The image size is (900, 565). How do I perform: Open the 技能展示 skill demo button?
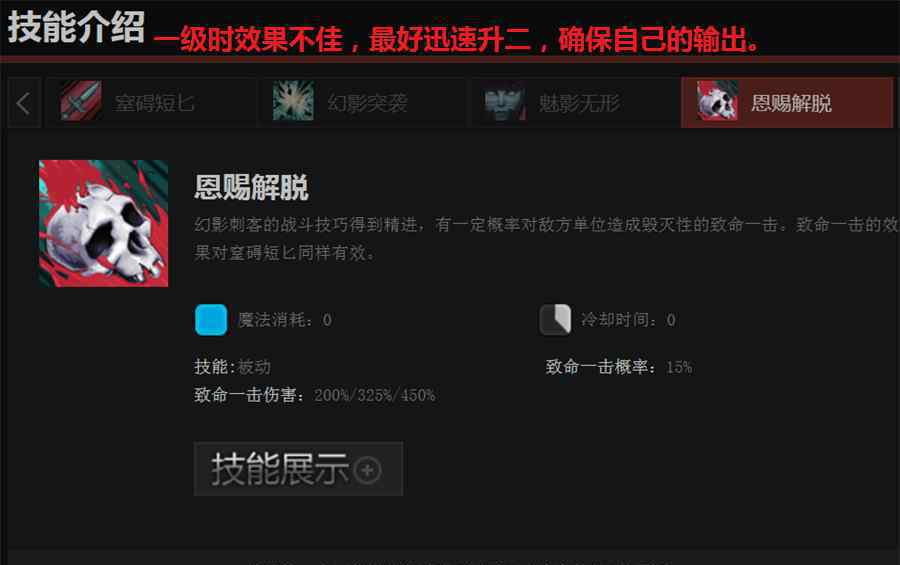[x=298, y=469]
